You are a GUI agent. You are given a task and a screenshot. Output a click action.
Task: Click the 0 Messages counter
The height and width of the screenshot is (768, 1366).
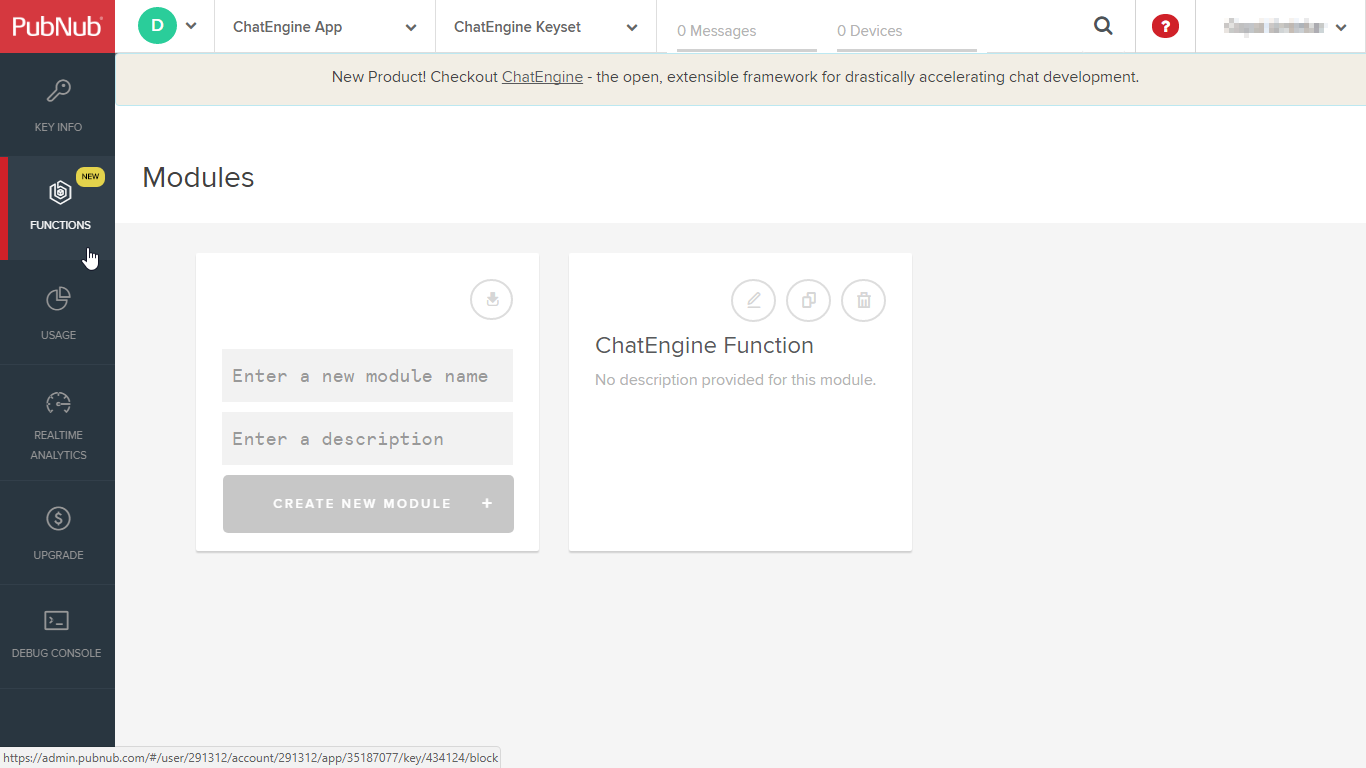coord(746,31)
